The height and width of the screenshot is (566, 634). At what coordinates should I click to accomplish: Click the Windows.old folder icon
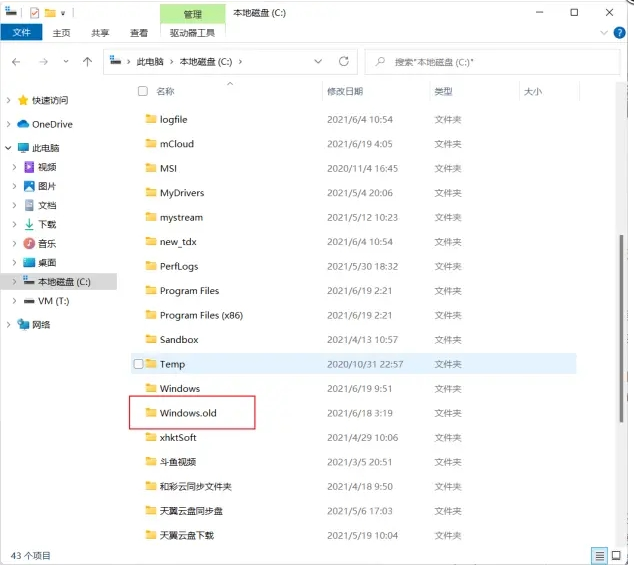coord(151,413)
